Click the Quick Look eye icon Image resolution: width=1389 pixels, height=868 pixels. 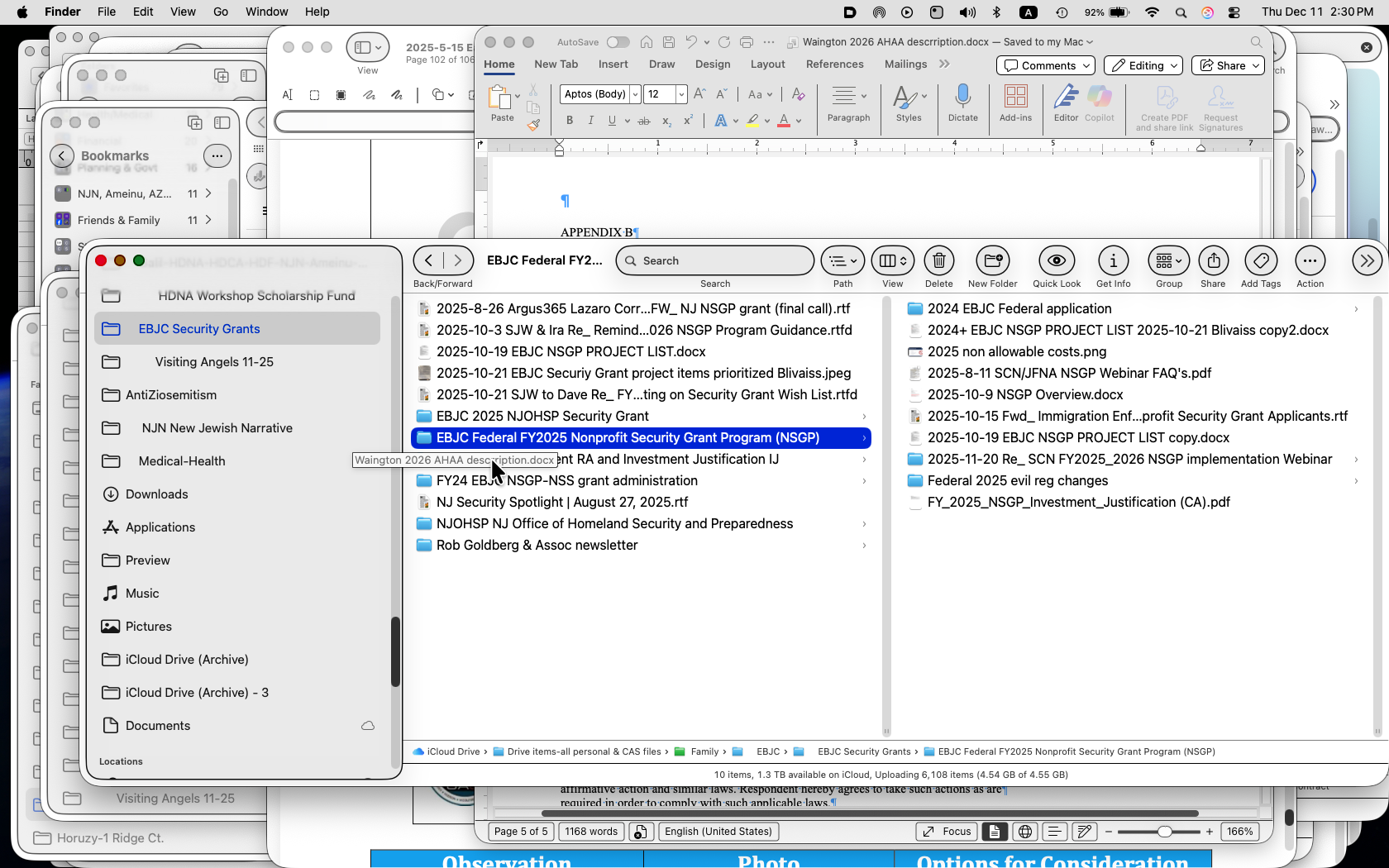coord(1056,261)
